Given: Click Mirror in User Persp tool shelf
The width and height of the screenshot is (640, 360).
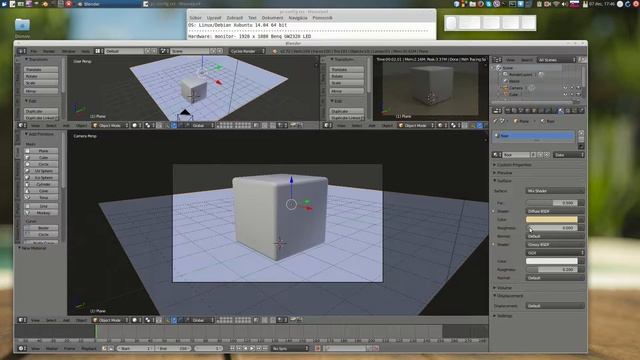Looking at the screenshot, I should (41, 91).
